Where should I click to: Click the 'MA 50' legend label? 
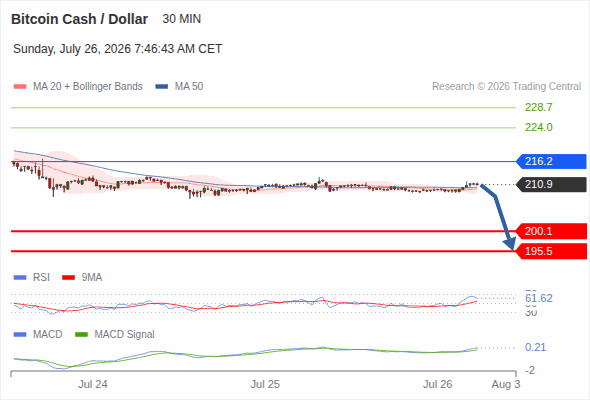[x=189, y=87]
